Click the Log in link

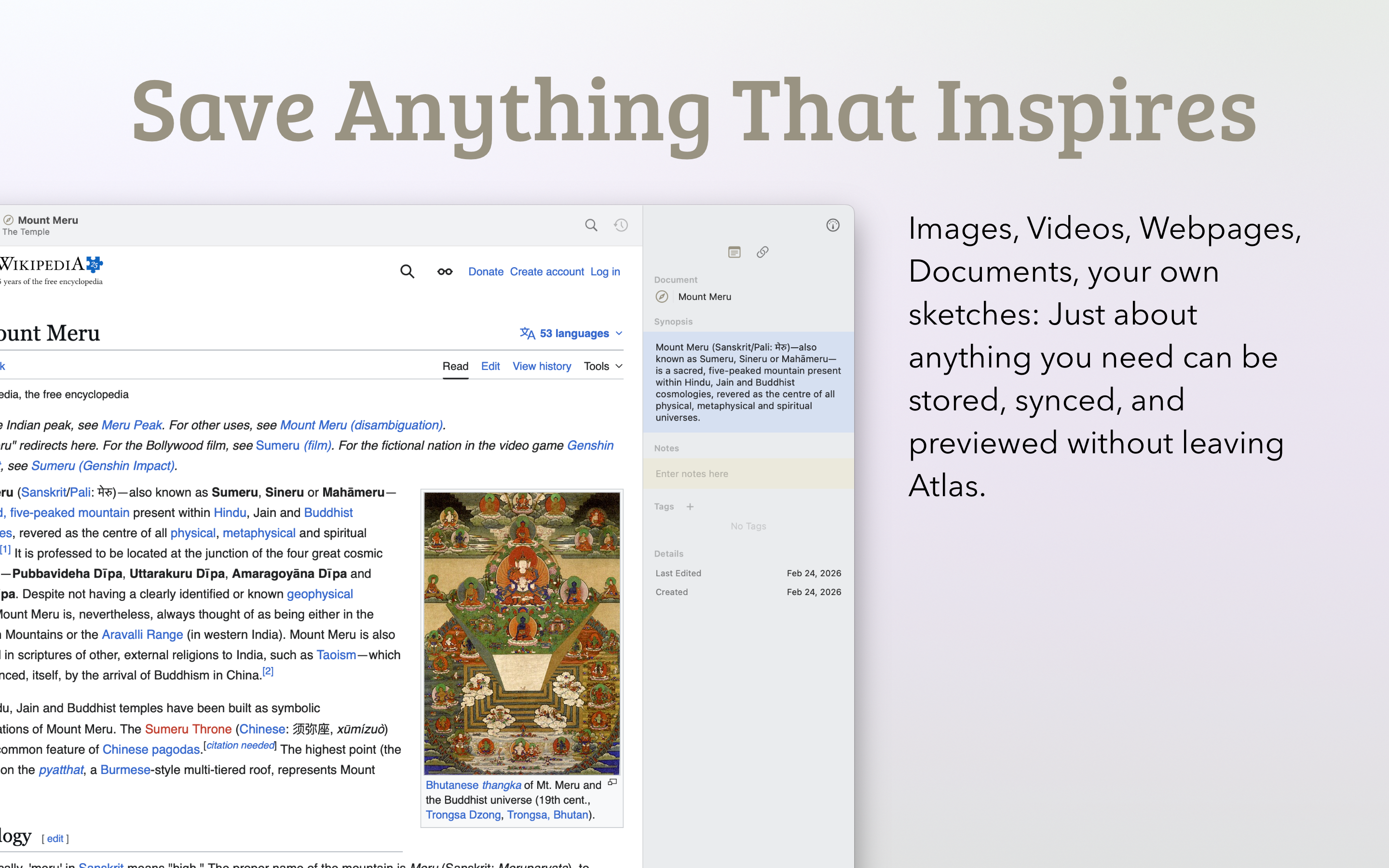pyautogui.click(x=605, y=271)
